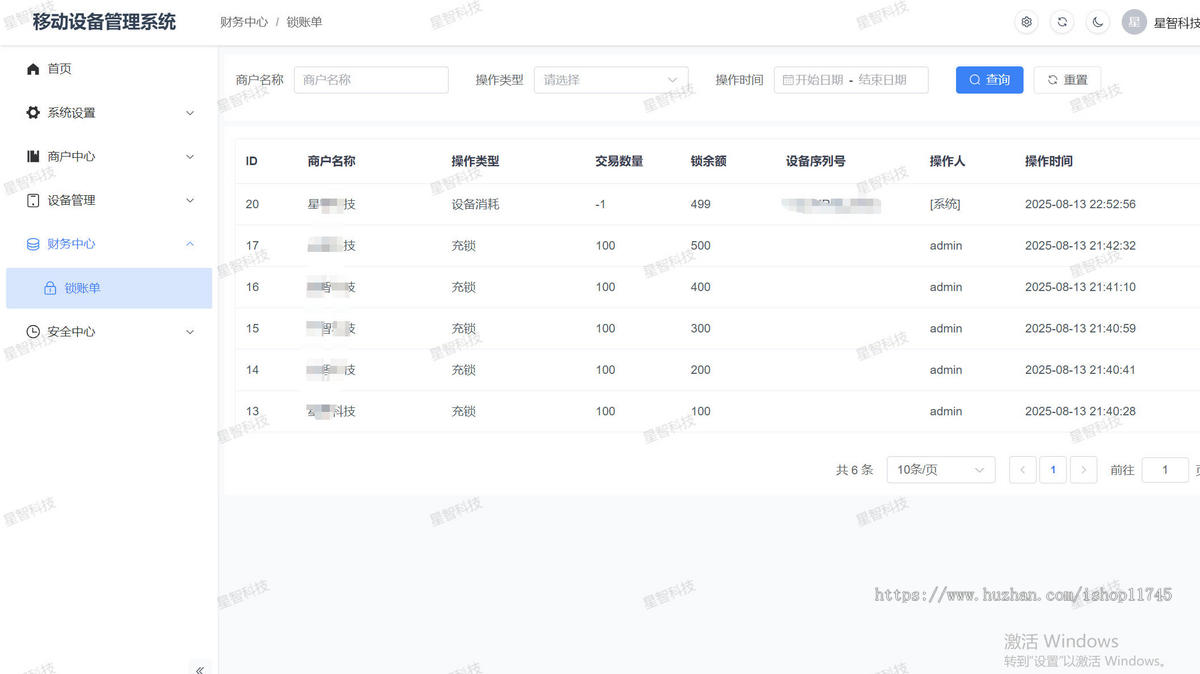Click the 结束日期 end date field
This screenshot has width=1200, height=674.
click(882, 80)
